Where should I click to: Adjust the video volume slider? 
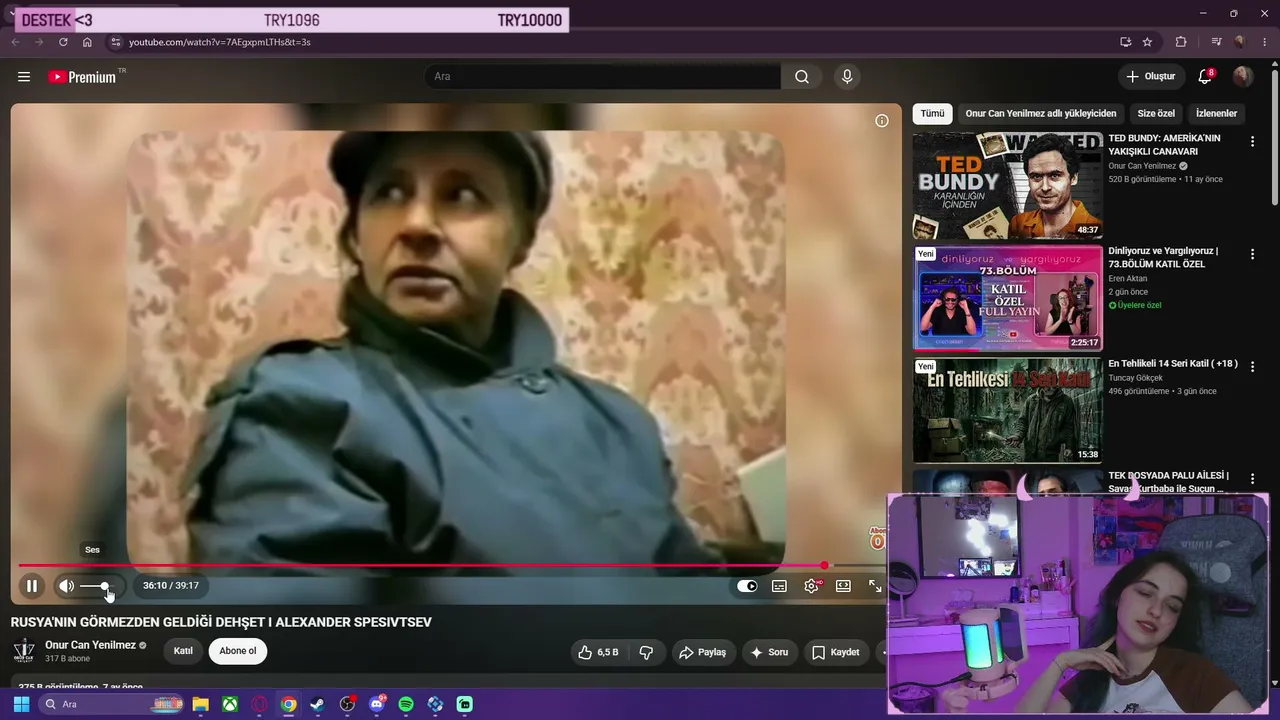[98, 586]
